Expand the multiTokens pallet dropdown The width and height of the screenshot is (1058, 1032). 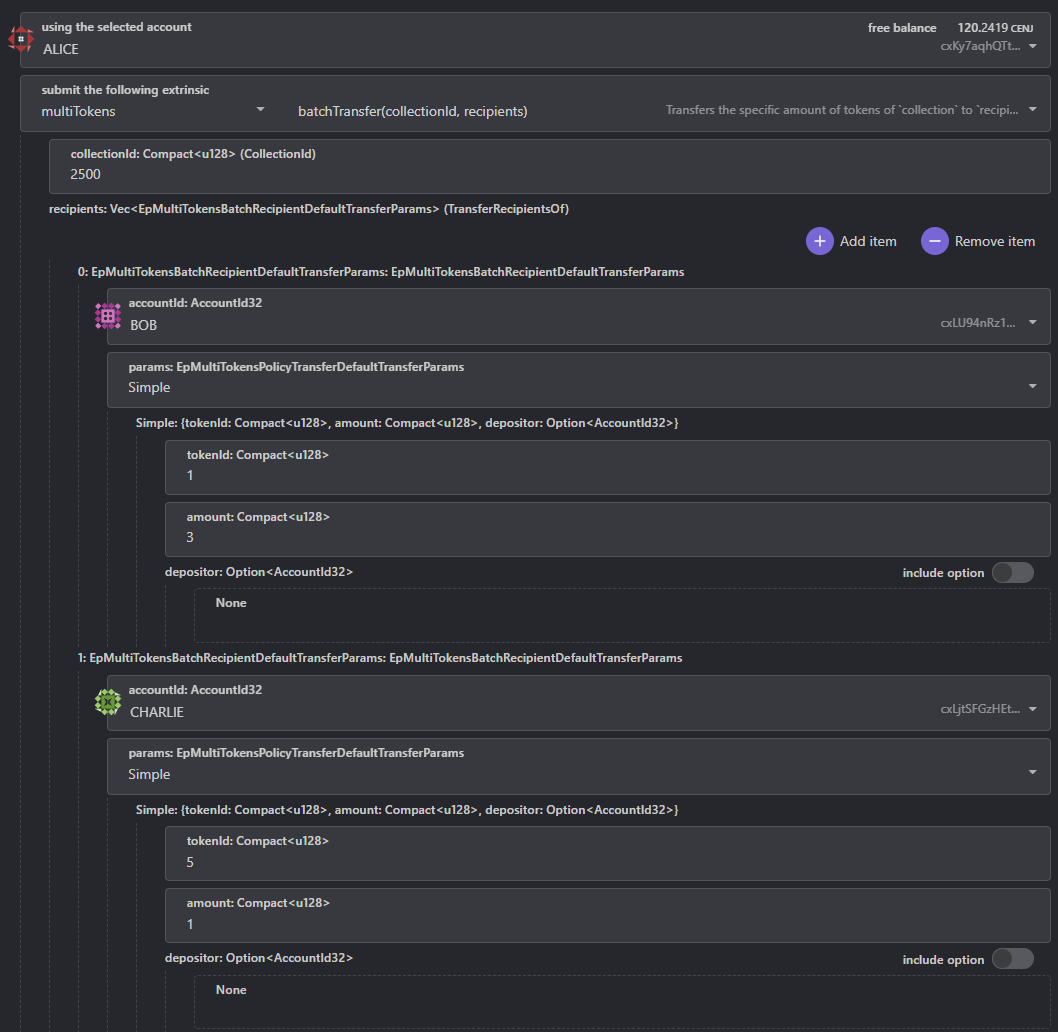[x=260, y=109]
